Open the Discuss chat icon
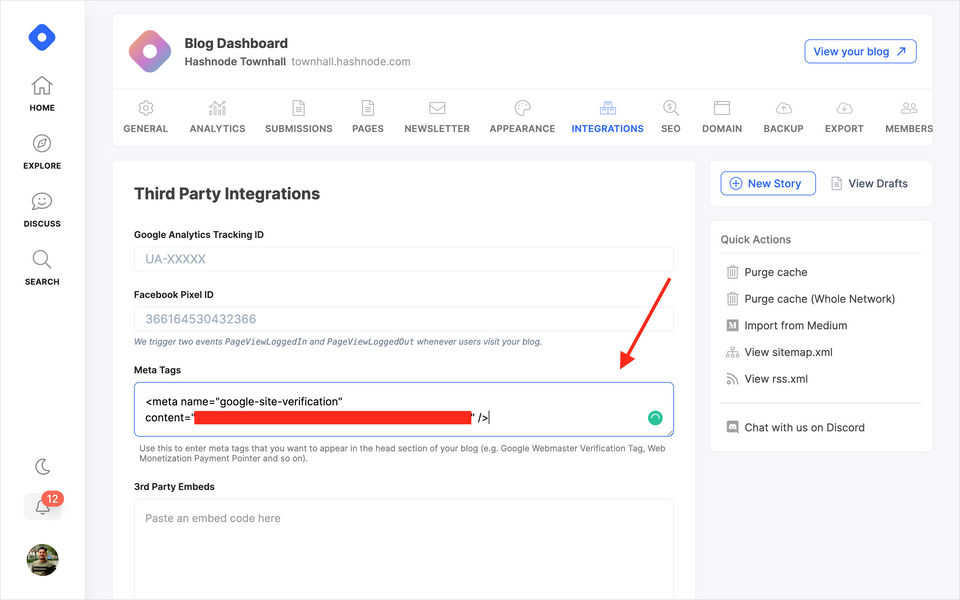Image resolution: width=960 pixels, height=600 pixels. [x=42, y=209]
